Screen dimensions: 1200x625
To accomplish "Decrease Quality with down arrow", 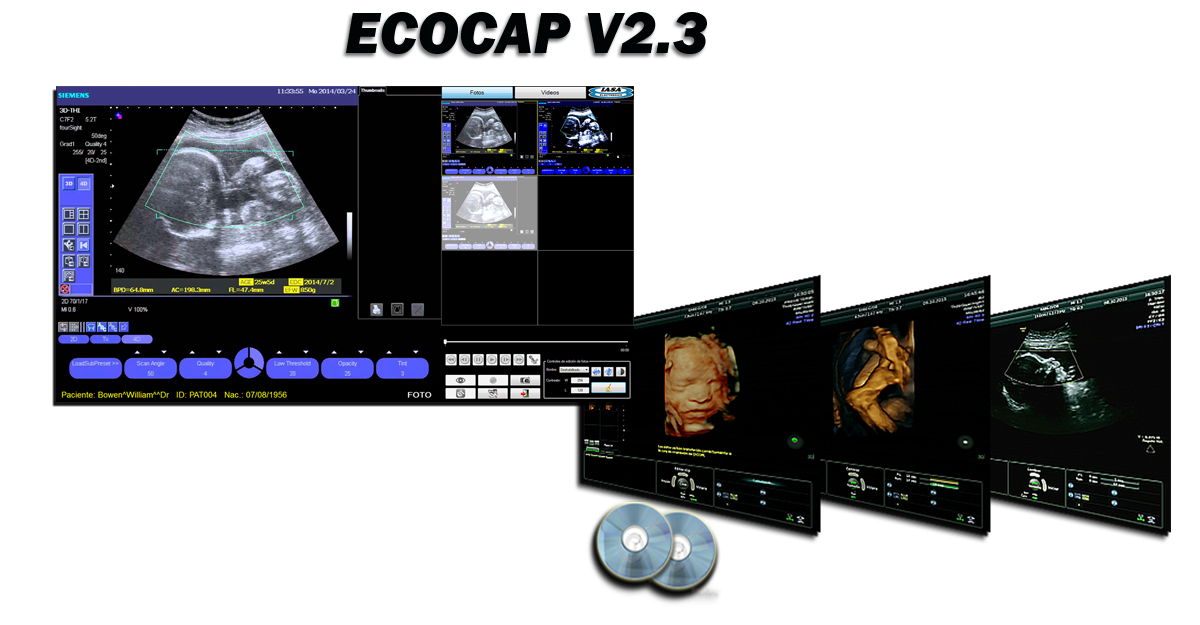I will pyautogui.click(x=219, y=352).
